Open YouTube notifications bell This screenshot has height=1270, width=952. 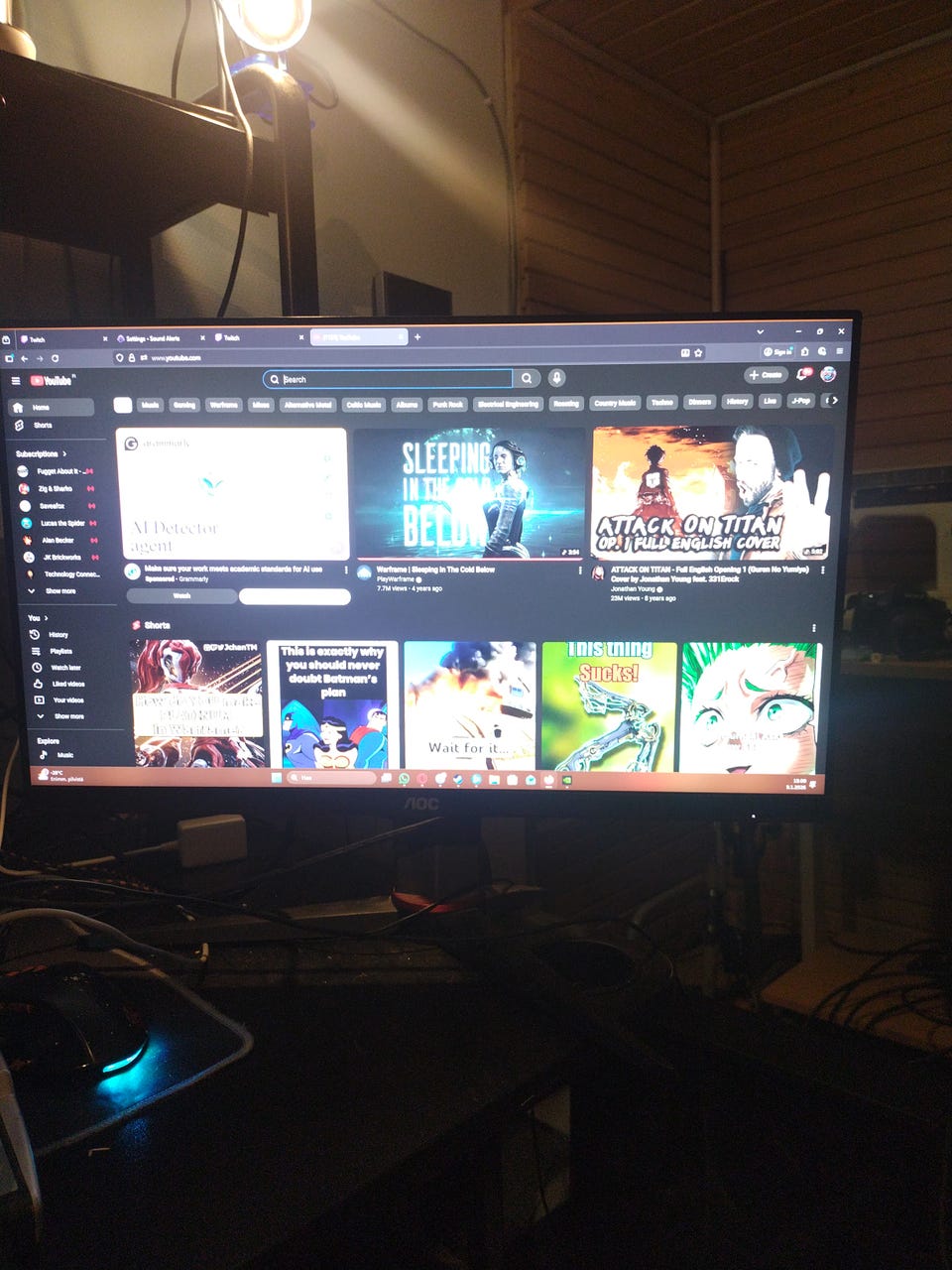coord(803,374)
